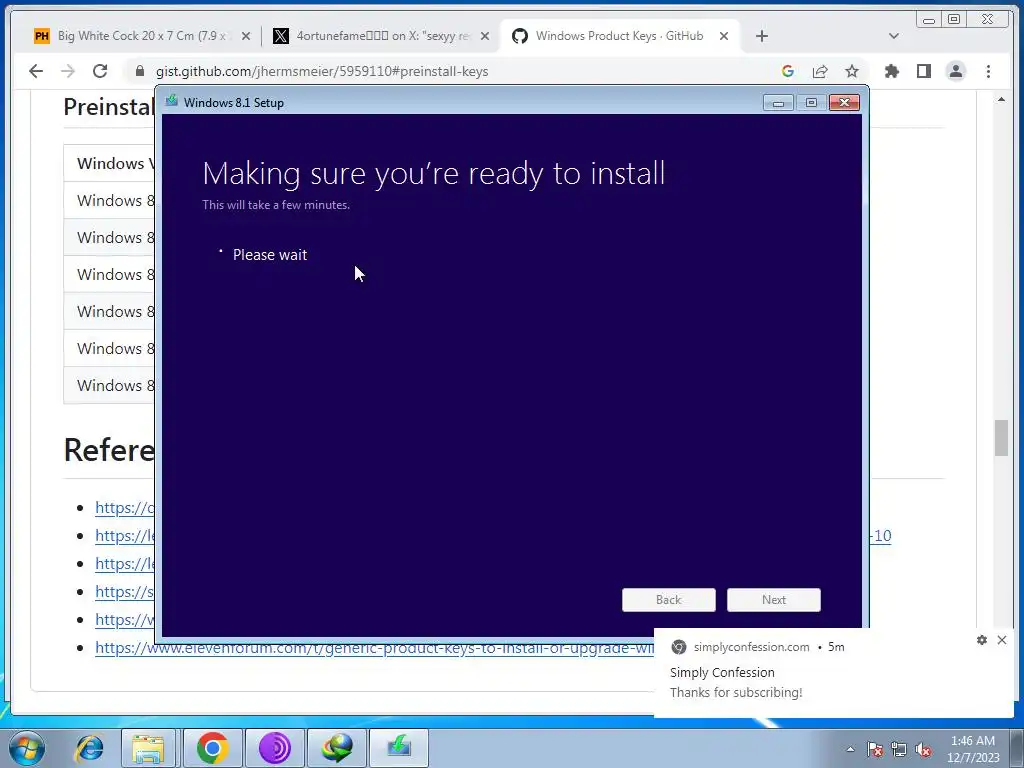Click the Windows Setup taskbar icon
1024x768 pixels.
pyautogui.click(x=399, y=748)
